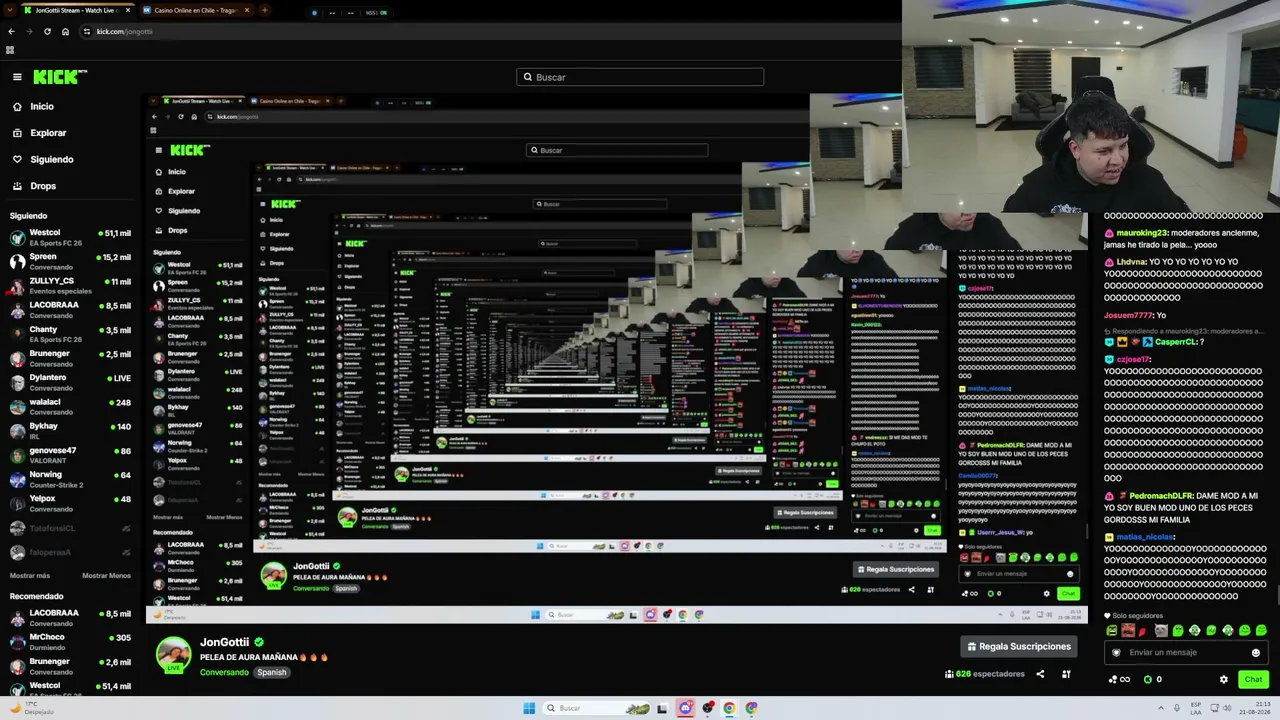Click username Lhdvna in the main chat
The width and height of the screenshot is (1280, 720).
click(1130, 262)
